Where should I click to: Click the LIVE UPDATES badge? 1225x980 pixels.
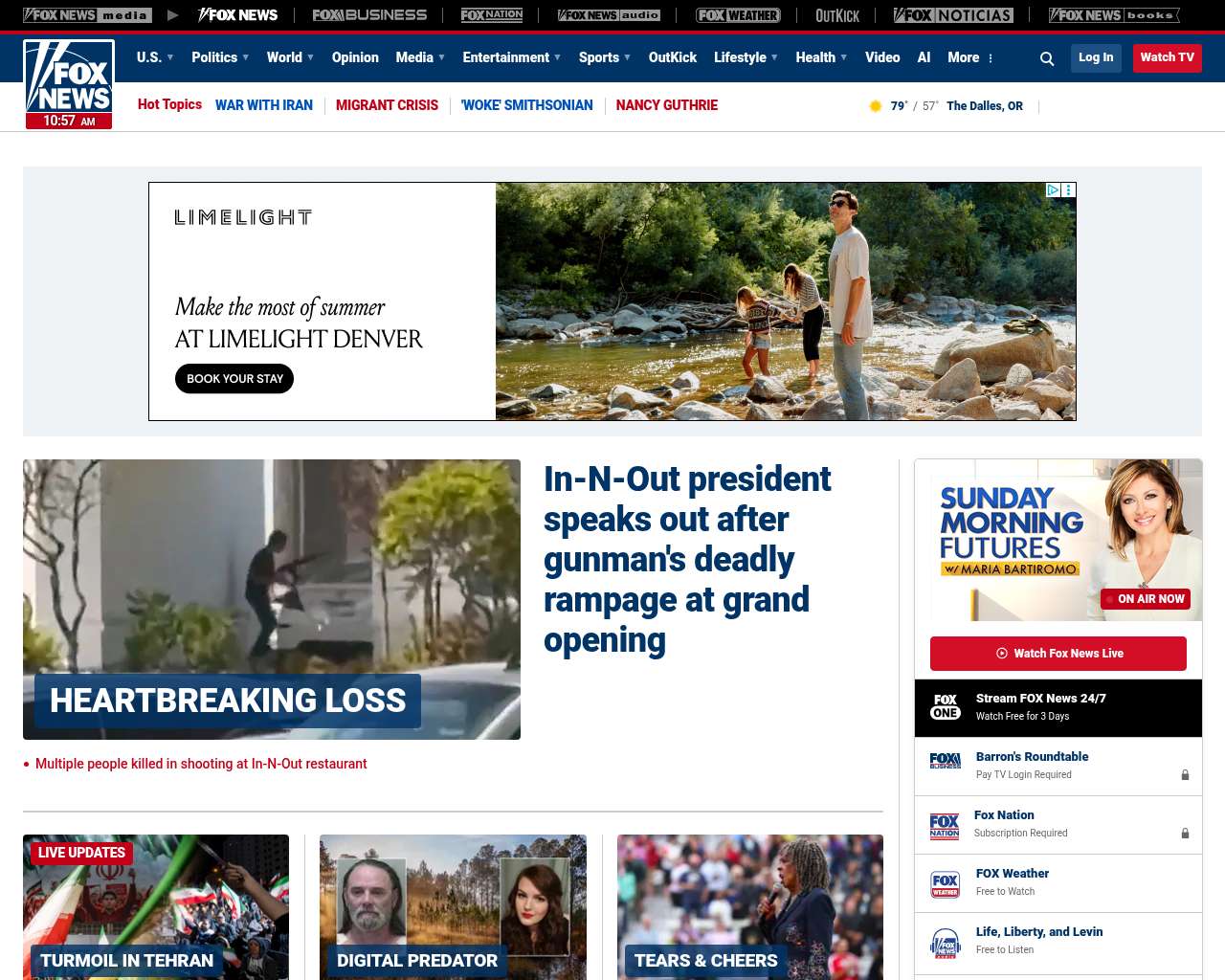click(x=81, y=853)
